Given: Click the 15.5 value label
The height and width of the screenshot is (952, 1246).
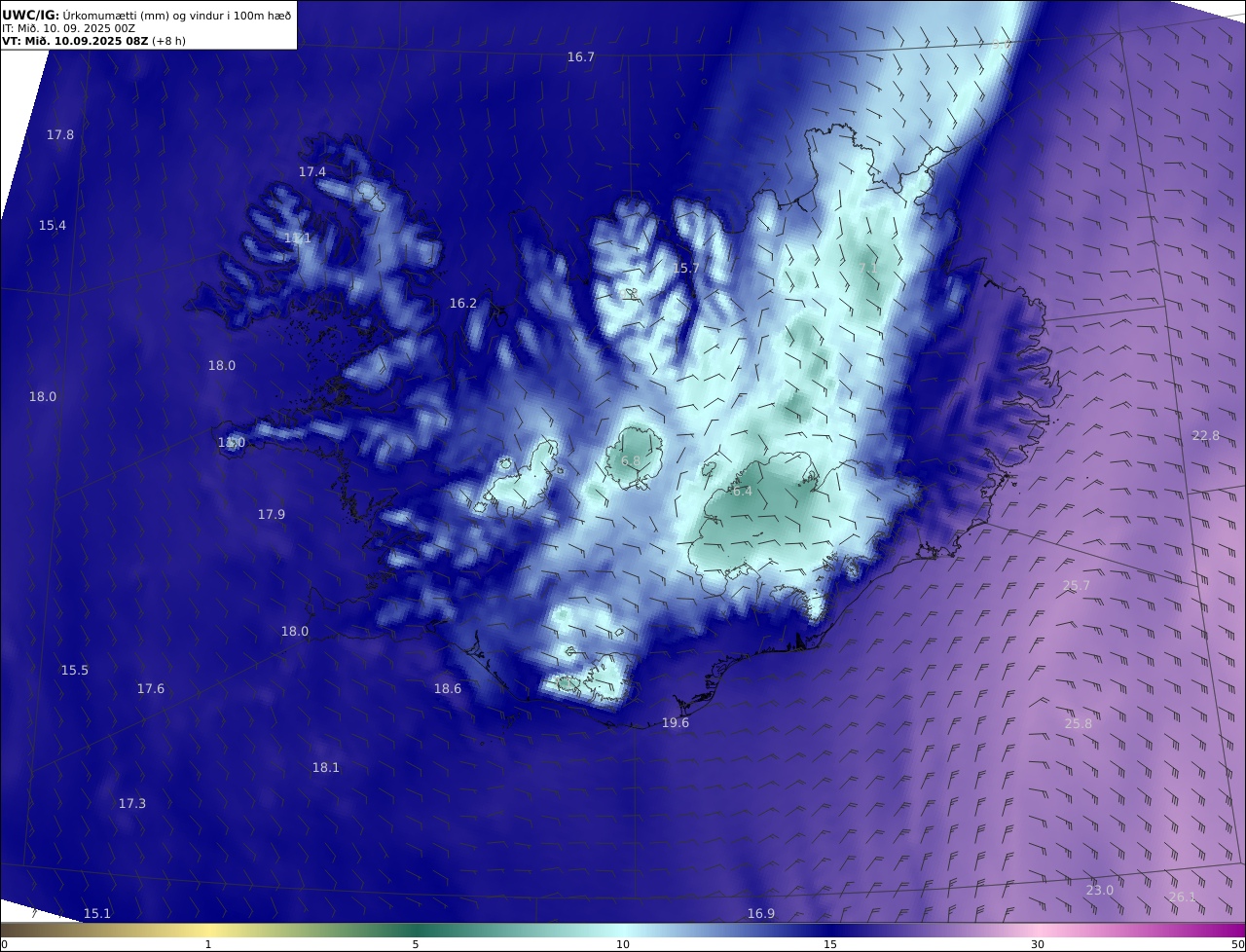Looking at the screenshot, I should pyautogui.click(x=75, y=671).
